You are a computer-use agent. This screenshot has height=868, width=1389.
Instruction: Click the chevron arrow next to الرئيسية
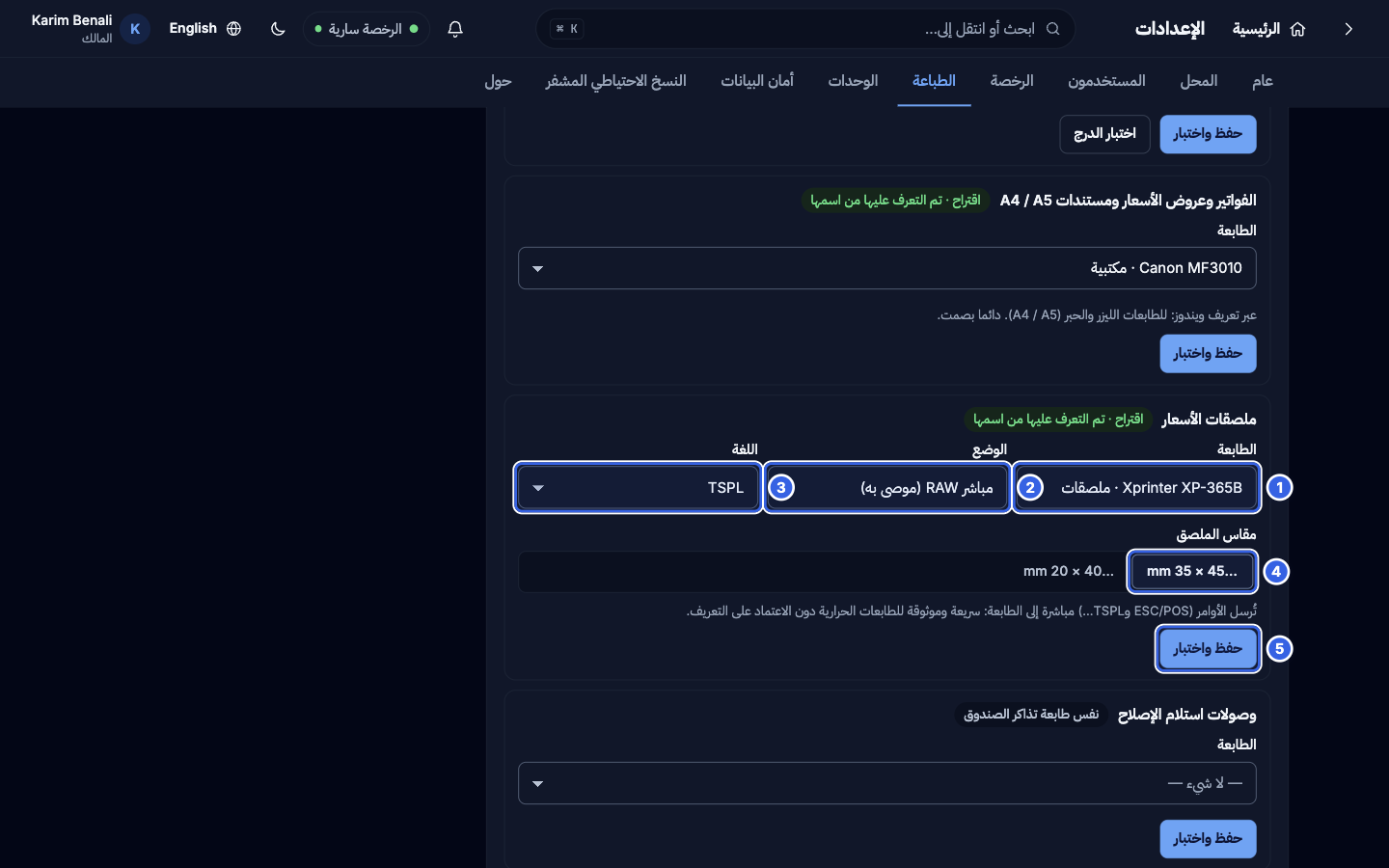pyautogui.click(x=1348, y=29)
